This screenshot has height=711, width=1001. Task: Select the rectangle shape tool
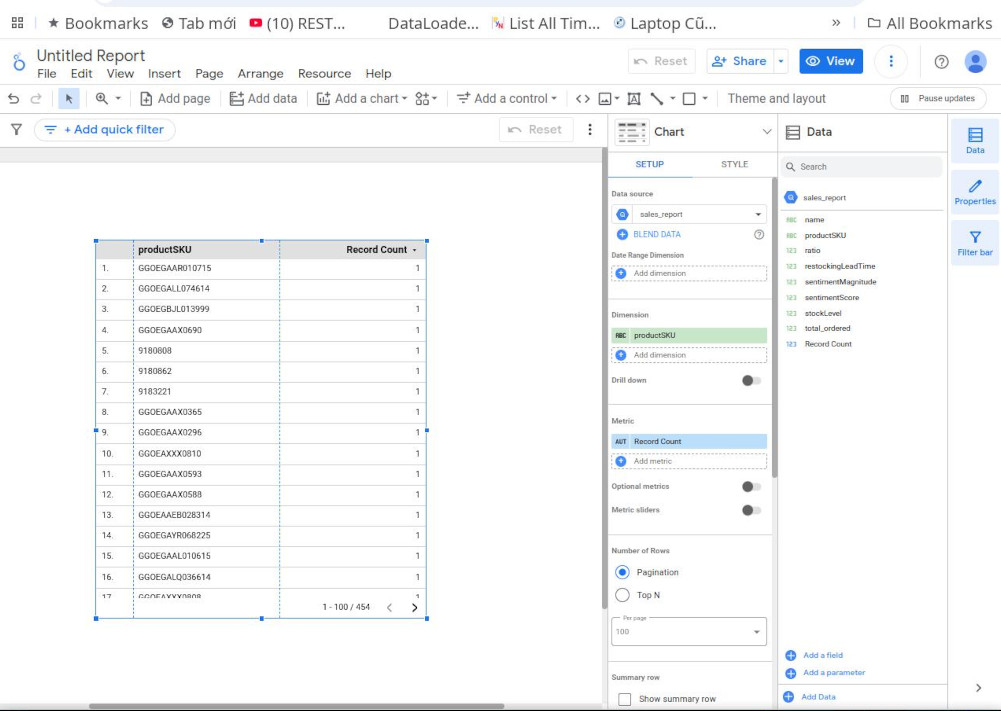[689, 98]
